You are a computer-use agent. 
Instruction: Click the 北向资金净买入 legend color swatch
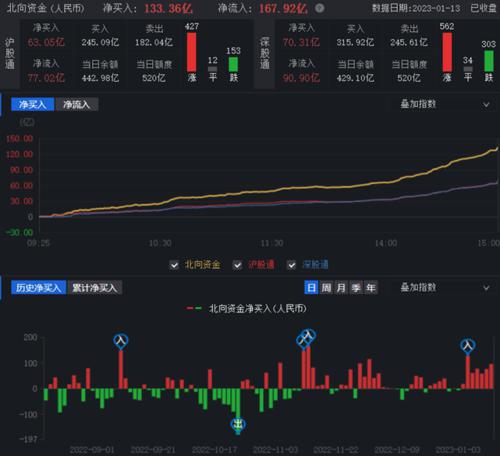tap(194, 308)
